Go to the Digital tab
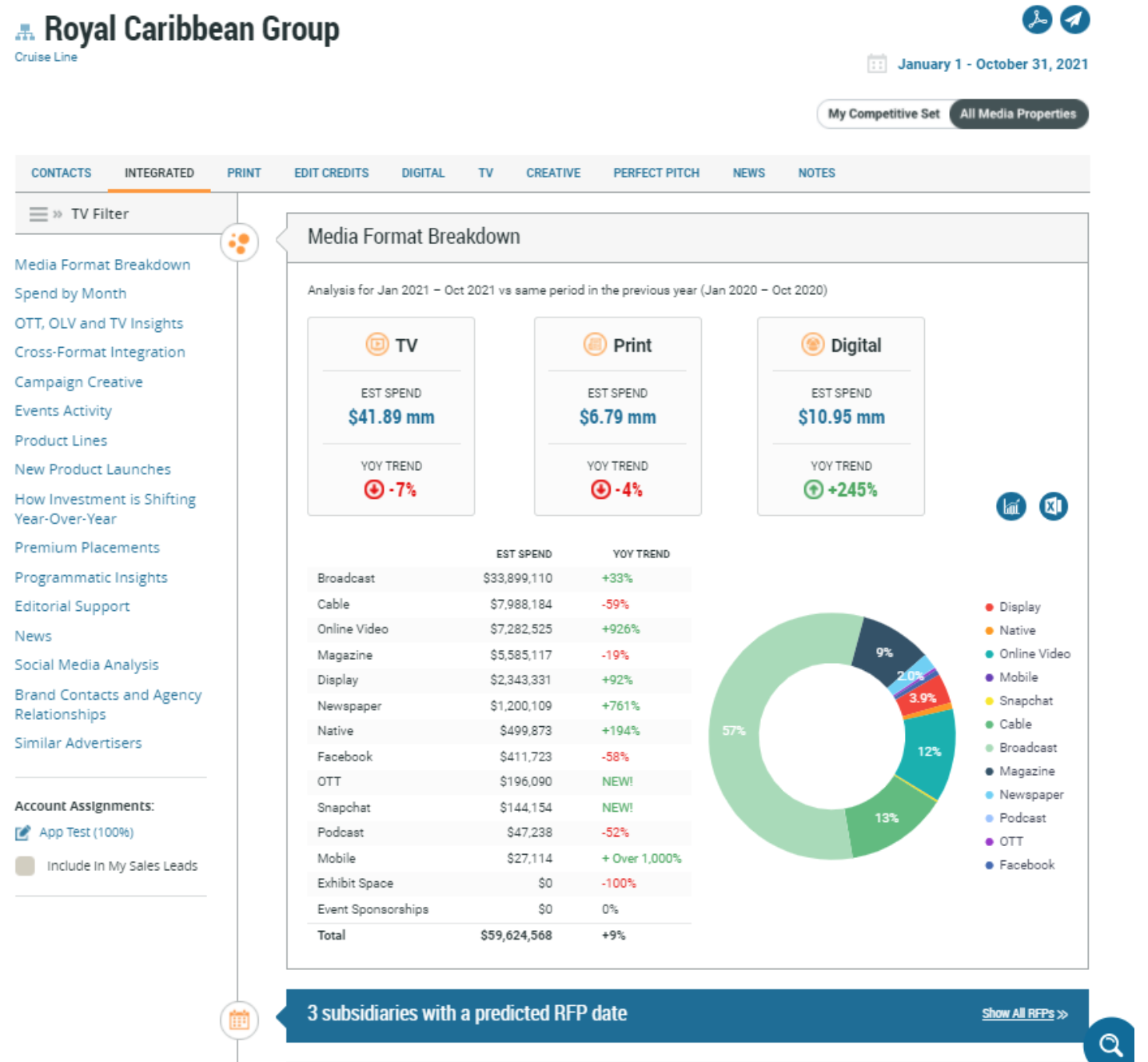Viewport: 1148px width, 1062px height. click(423, 173)
